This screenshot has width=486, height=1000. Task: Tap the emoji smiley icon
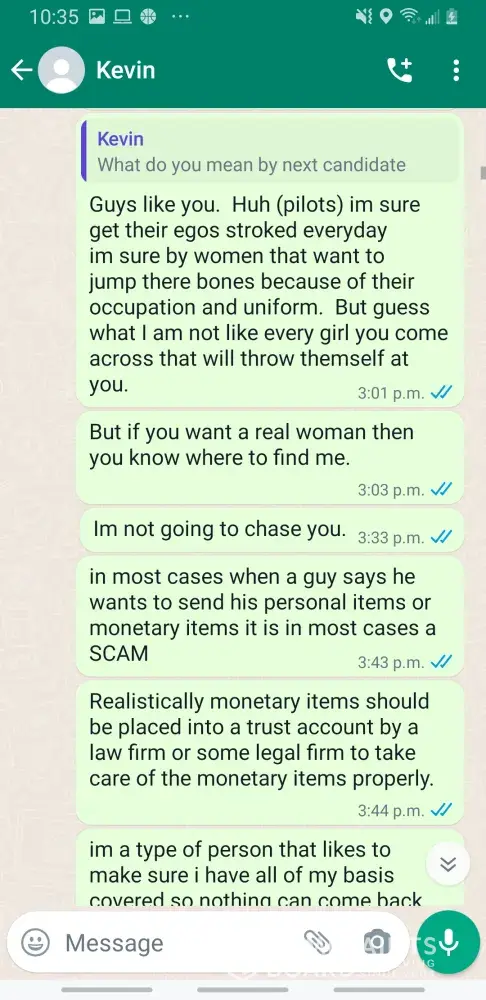pos(35,942)
